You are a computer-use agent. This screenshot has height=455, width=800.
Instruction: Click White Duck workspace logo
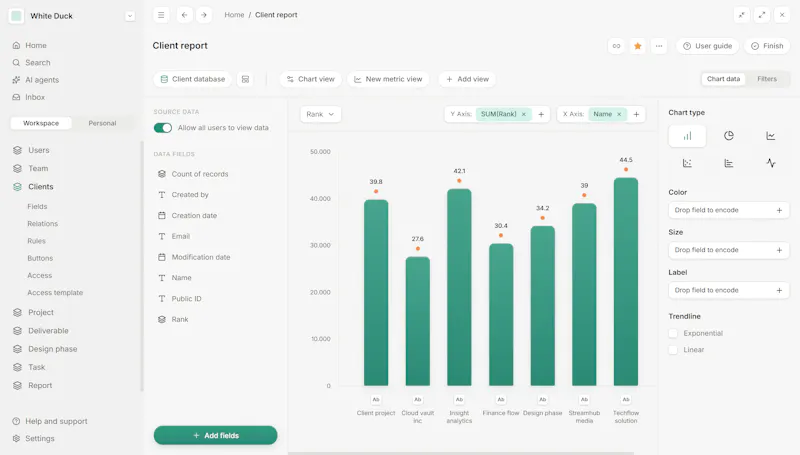coord(16,16)
